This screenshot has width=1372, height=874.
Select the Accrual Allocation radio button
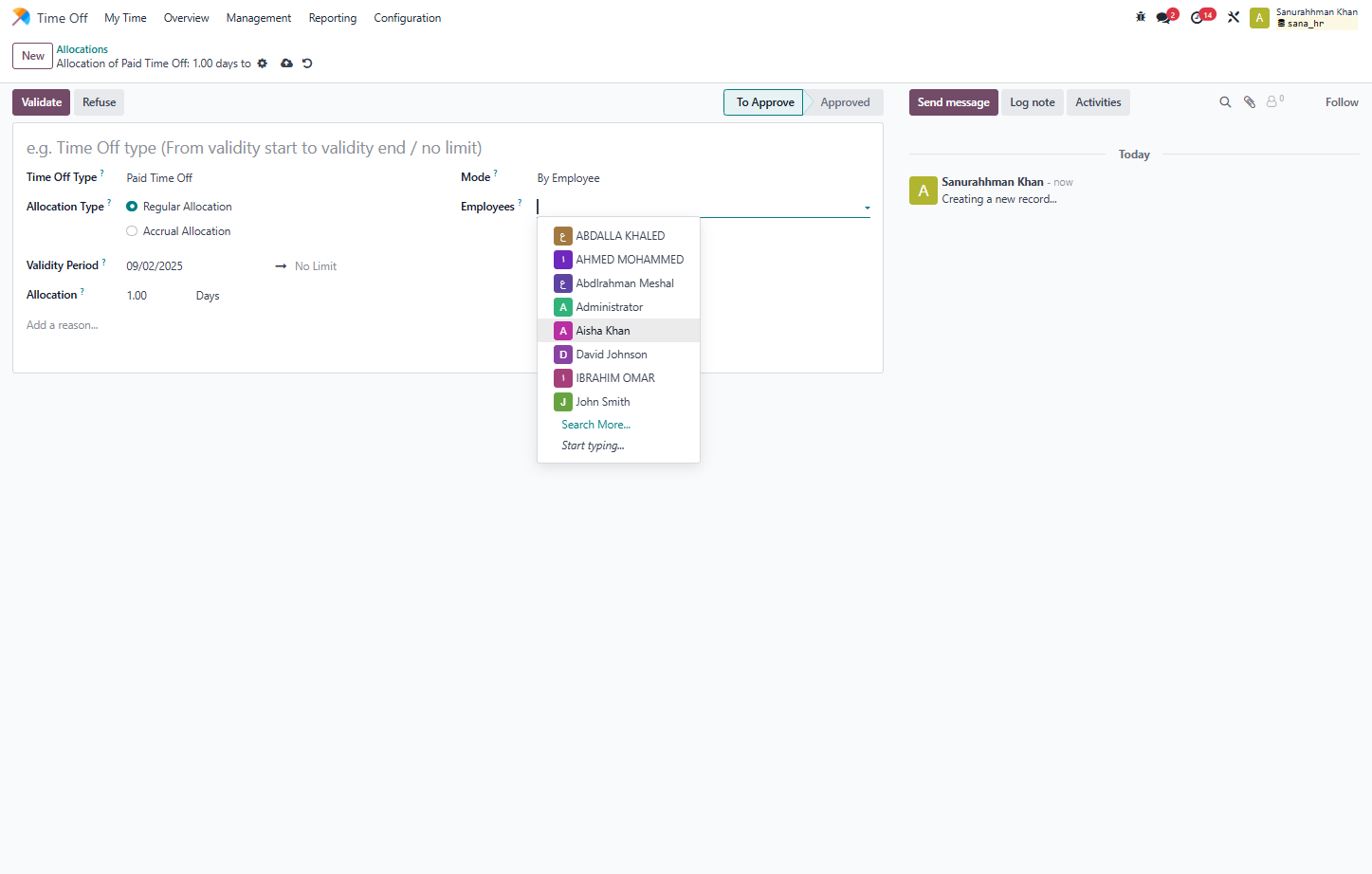(132, 231)
